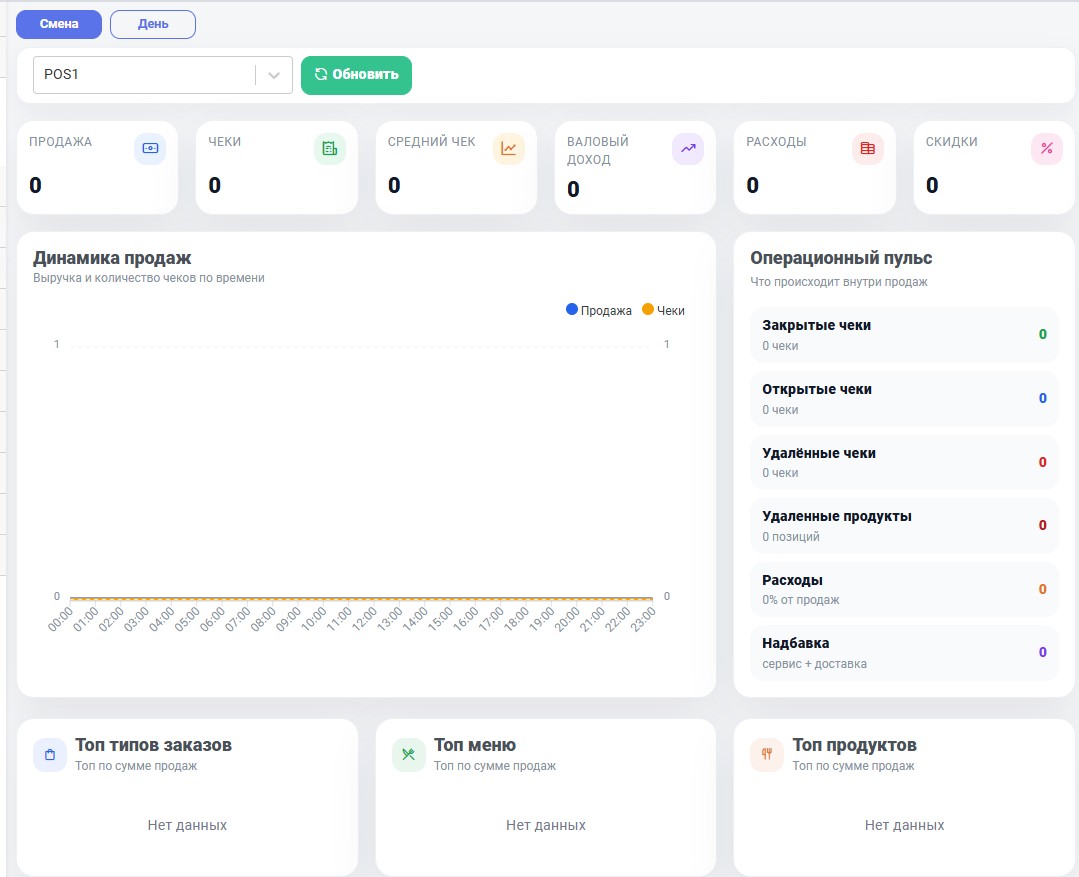Click the Операционный пульс heading

(x=841, y=258)
